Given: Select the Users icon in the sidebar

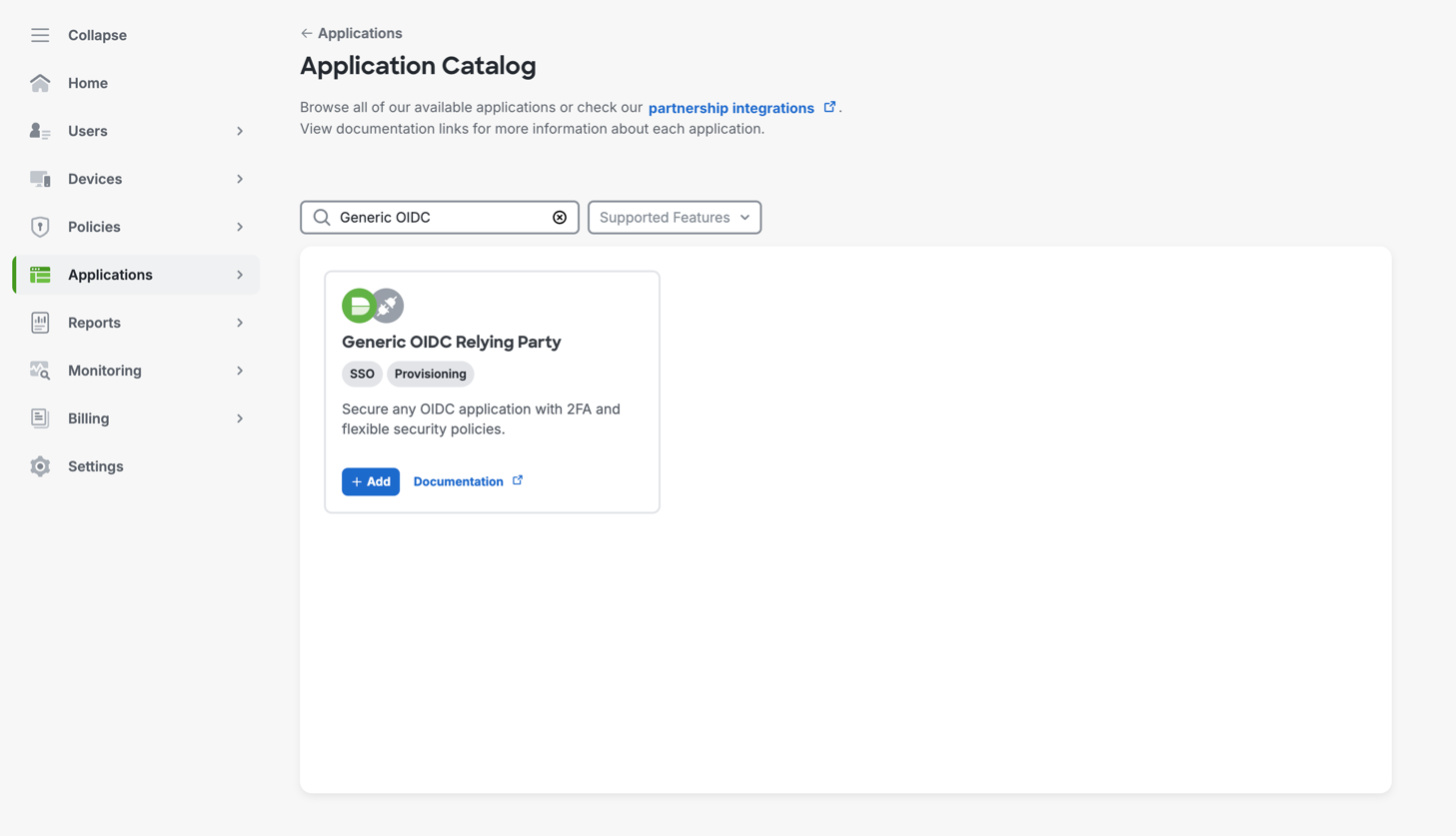Looking at the screenshot, I should pyautogui.click(x=40, y=131).
